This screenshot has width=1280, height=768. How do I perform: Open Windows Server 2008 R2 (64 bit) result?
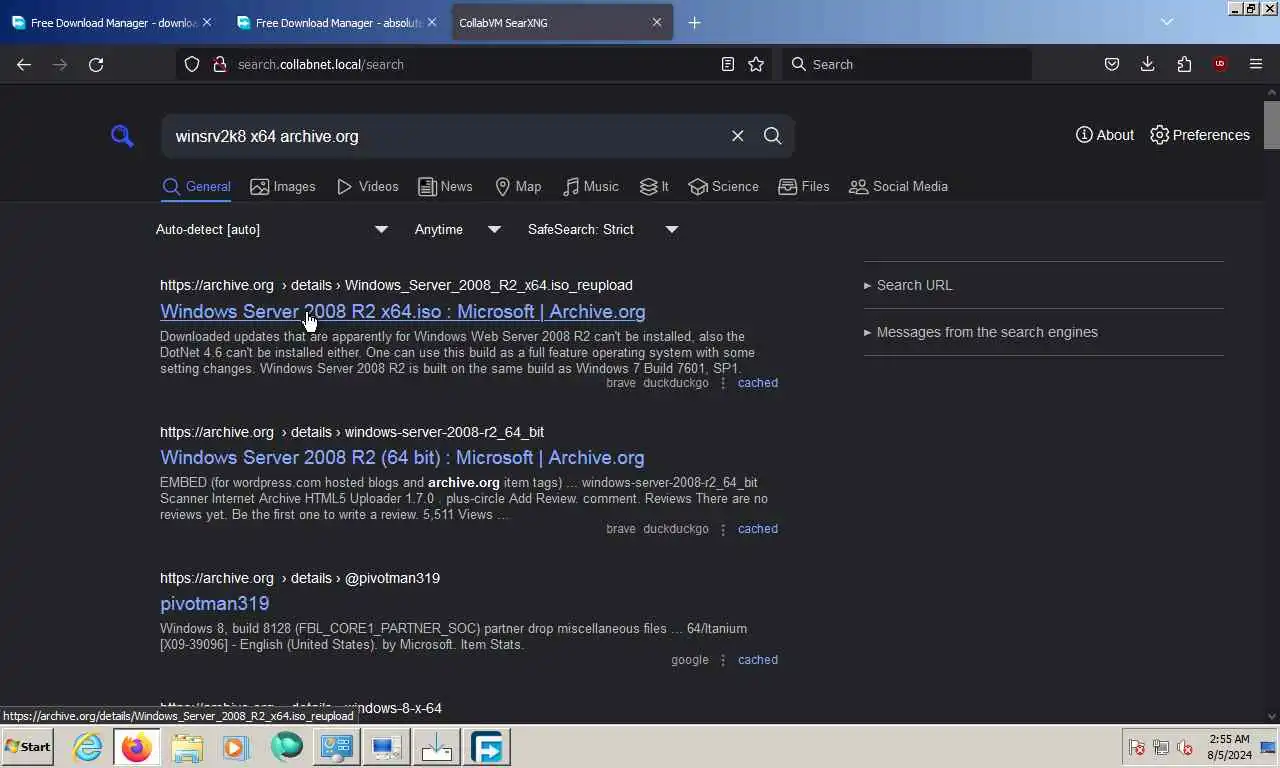(402, 457)
